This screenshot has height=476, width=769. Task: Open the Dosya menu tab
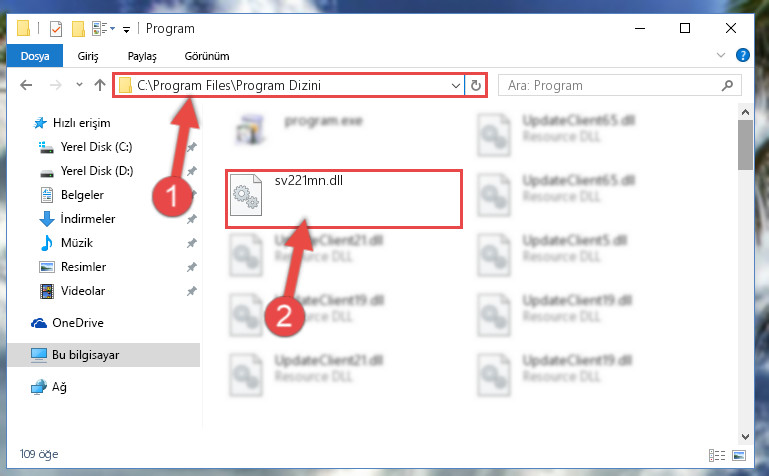pyautogui.click(x=35, y=56)
